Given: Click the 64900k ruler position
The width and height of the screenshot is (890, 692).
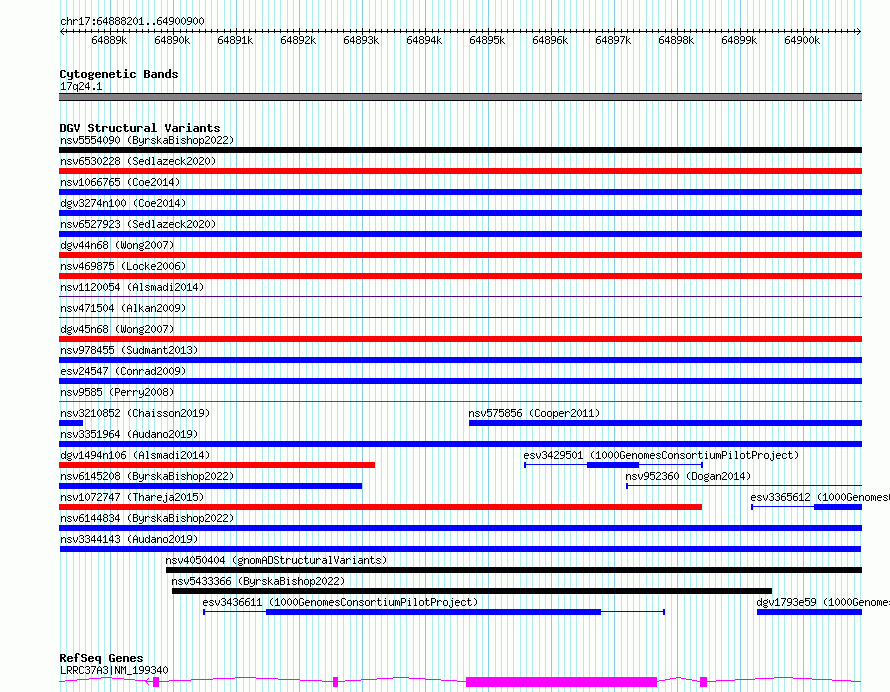Looking at the screenshot, I should point(802,40).
